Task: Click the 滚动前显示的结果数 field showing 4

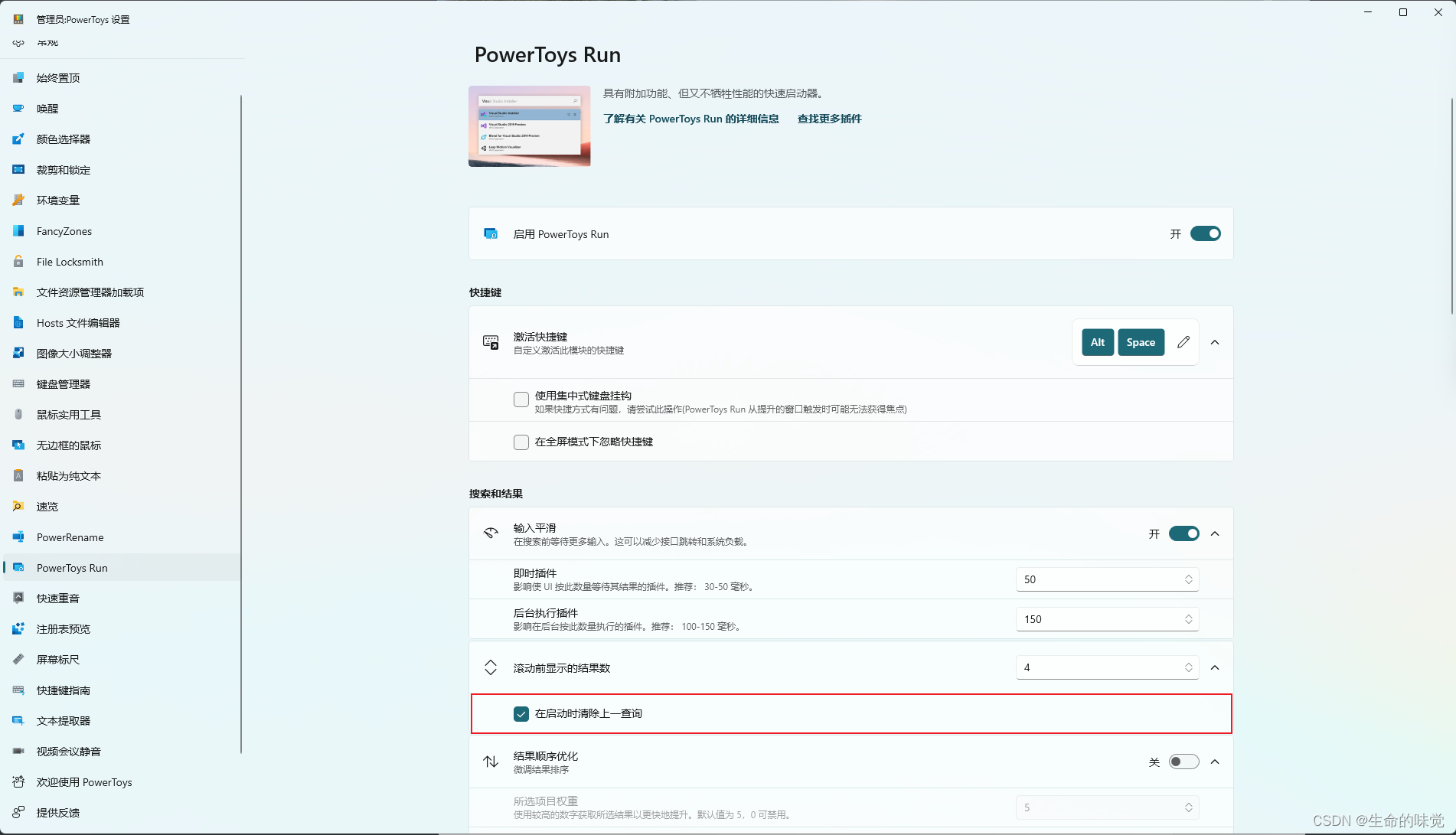Action: [1107, 667]
